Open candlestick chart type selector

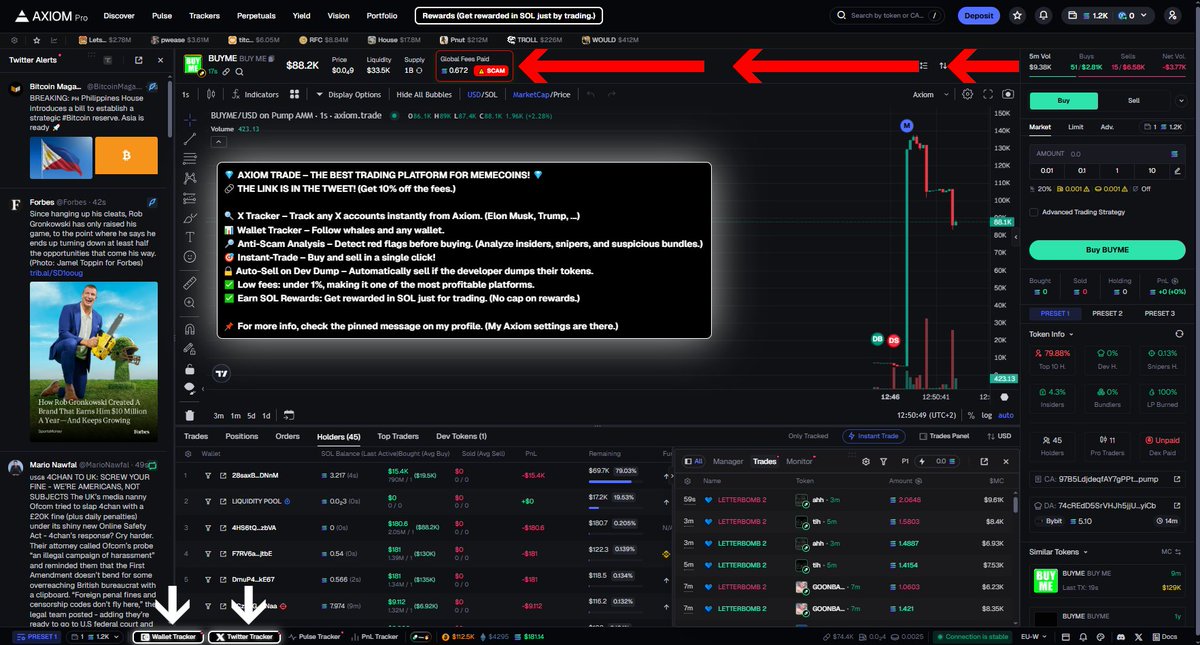211,94
